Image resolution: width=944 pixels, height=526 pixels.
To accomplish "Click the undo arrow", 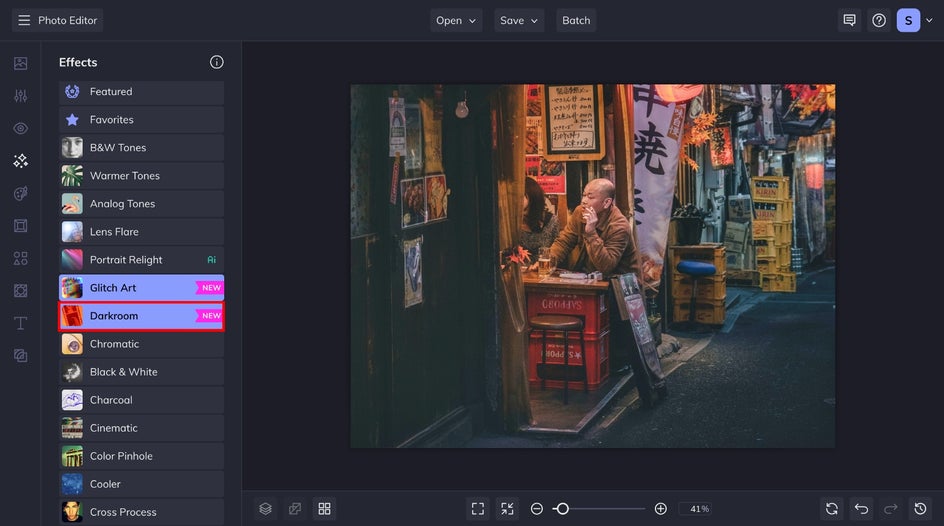I will [861, 509].
